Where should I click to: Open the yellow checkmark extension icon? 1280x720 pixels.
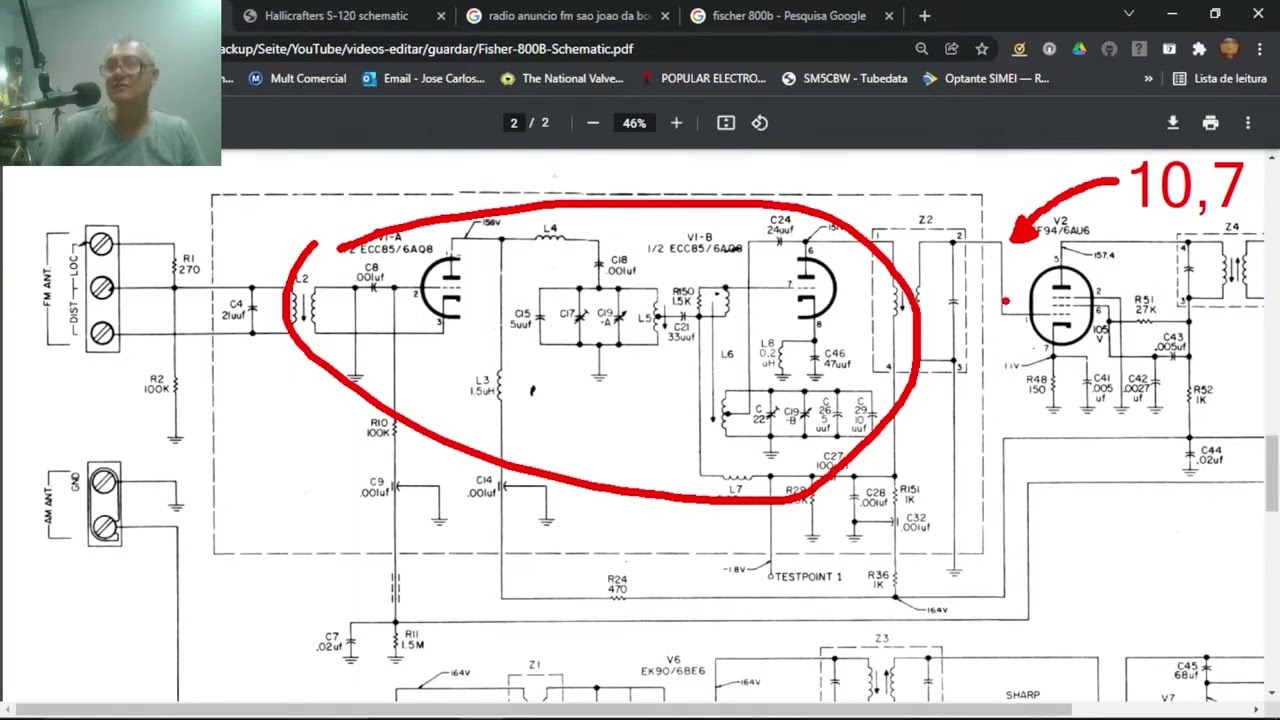click(x=1019, y=49)
